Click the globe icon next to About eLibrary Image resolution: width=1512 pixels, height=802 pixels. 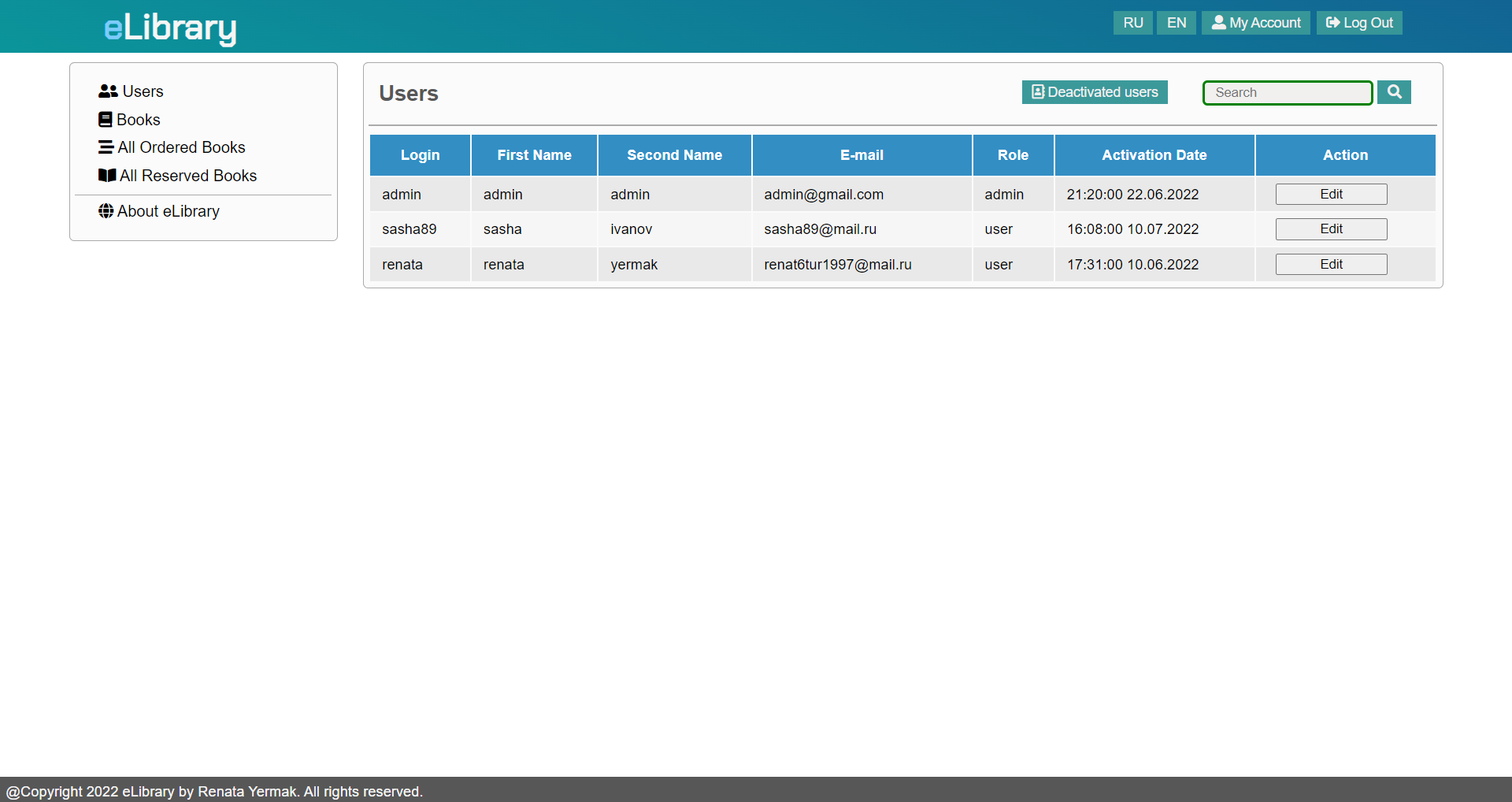pyautogui.click(x=107, y=210)
